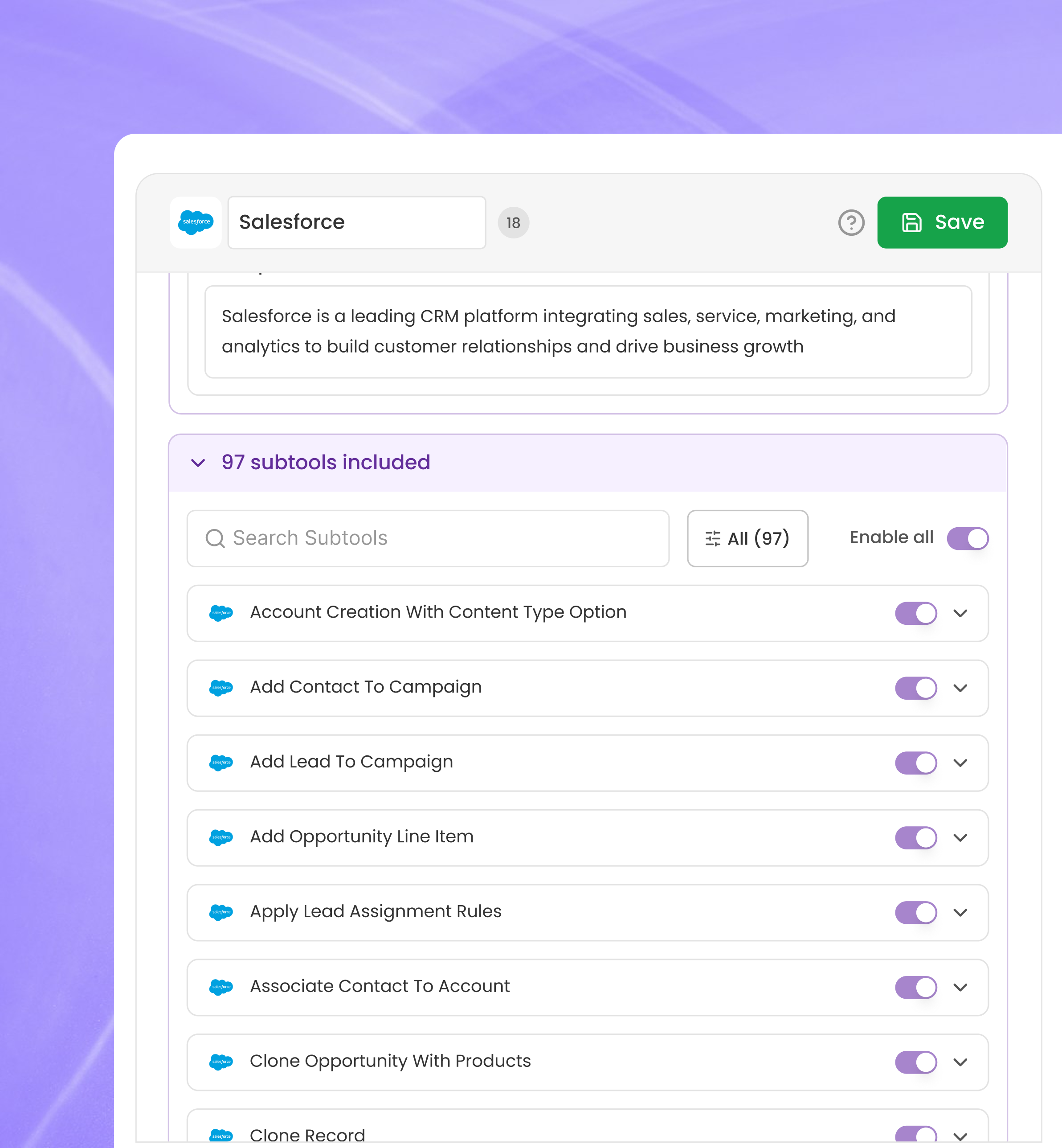Screen dimensions: 1062x1148
Task: Click Salesforce icon beside Add Contact To Campaign
Action: tap(221, 688)
